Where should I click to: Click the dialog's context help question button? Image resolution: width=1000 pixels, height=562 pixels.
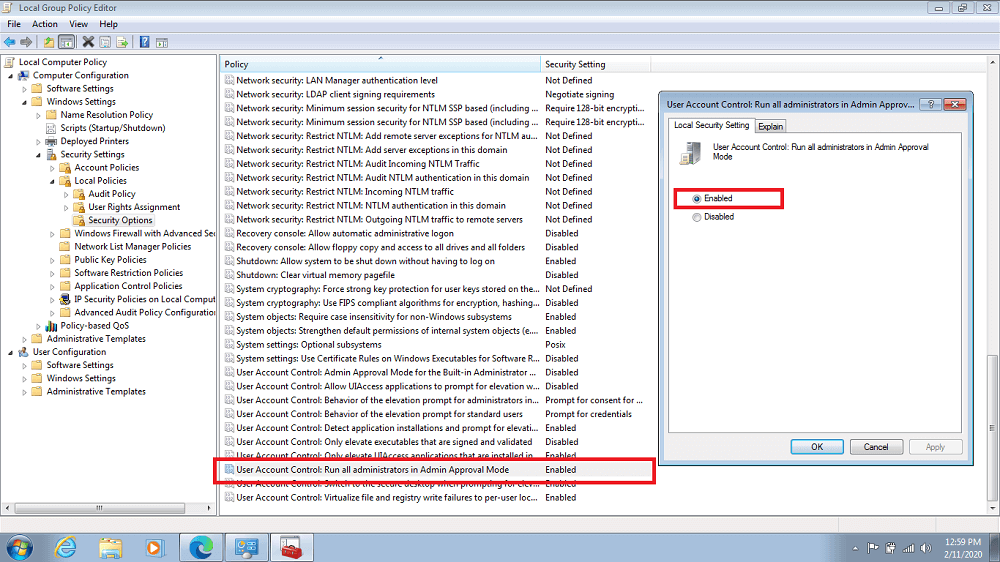930,104
